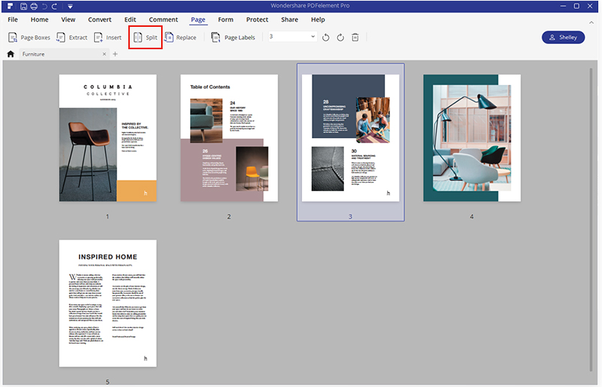The height and width of the screenshot is (387, 602).
Task: Select page 1 Columbia Collective thumbnail
Action: point(108,138)
